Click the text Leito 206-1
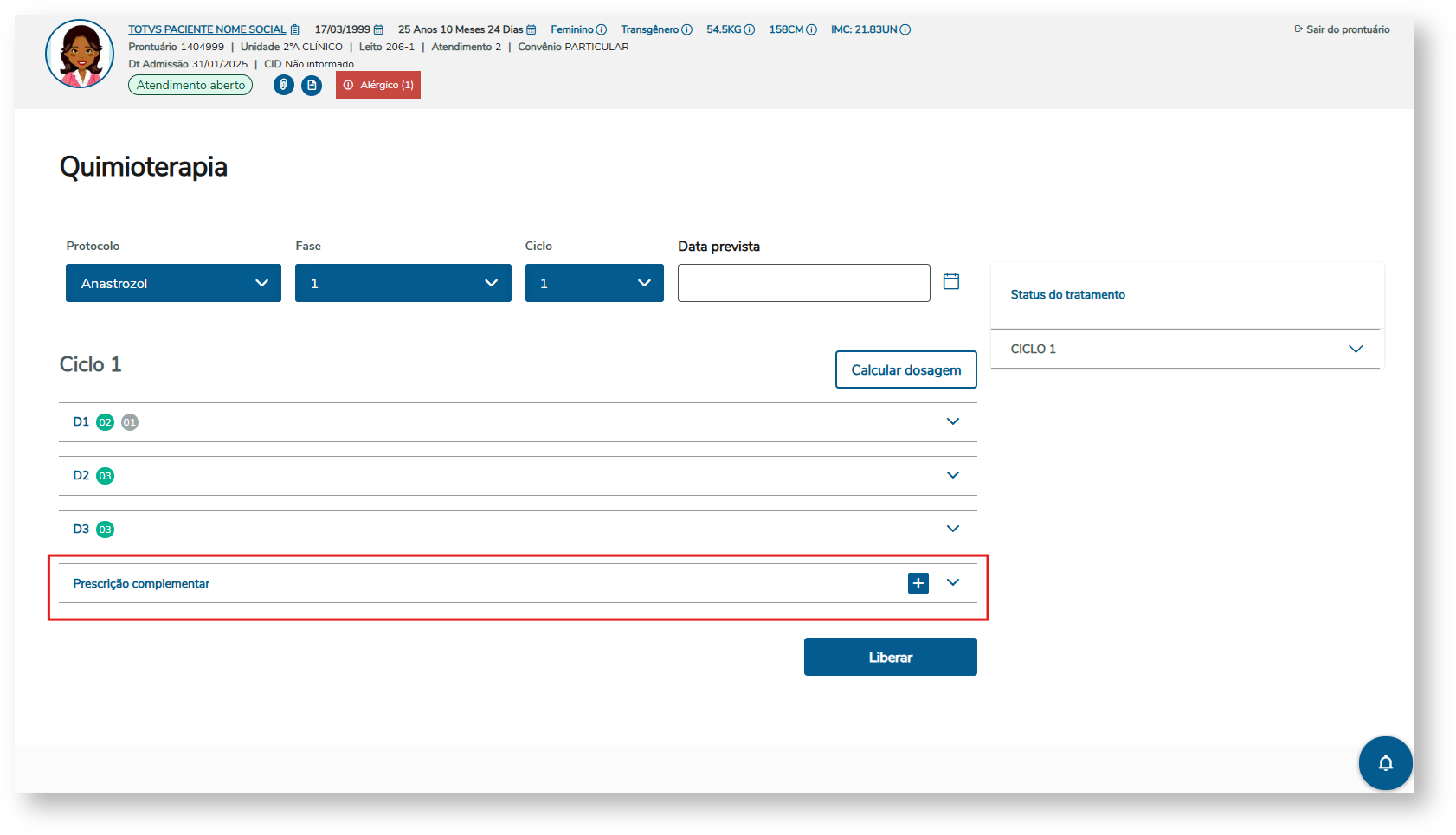 387,47
